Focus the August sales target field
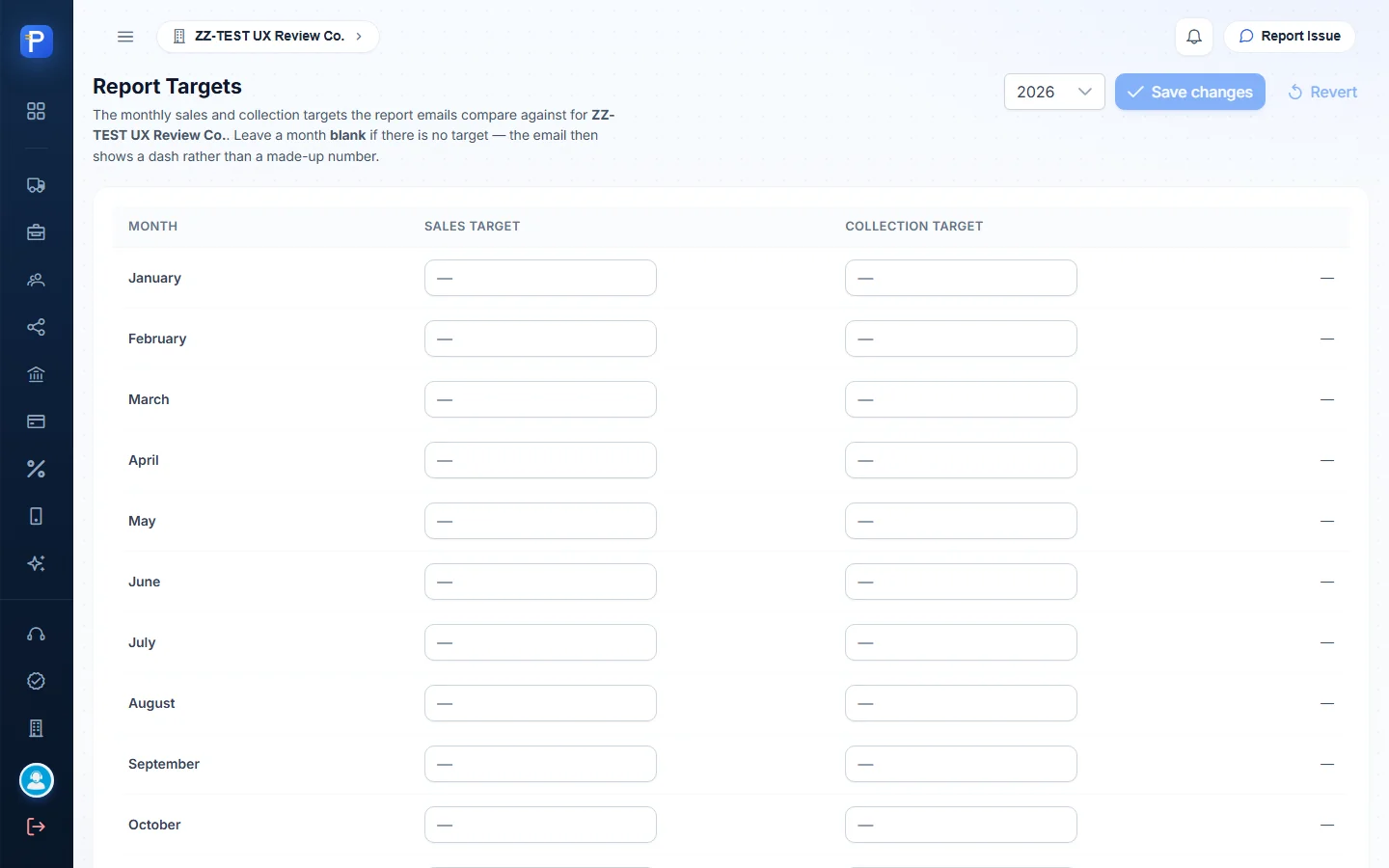The image size is (1389, 868). 540,703
